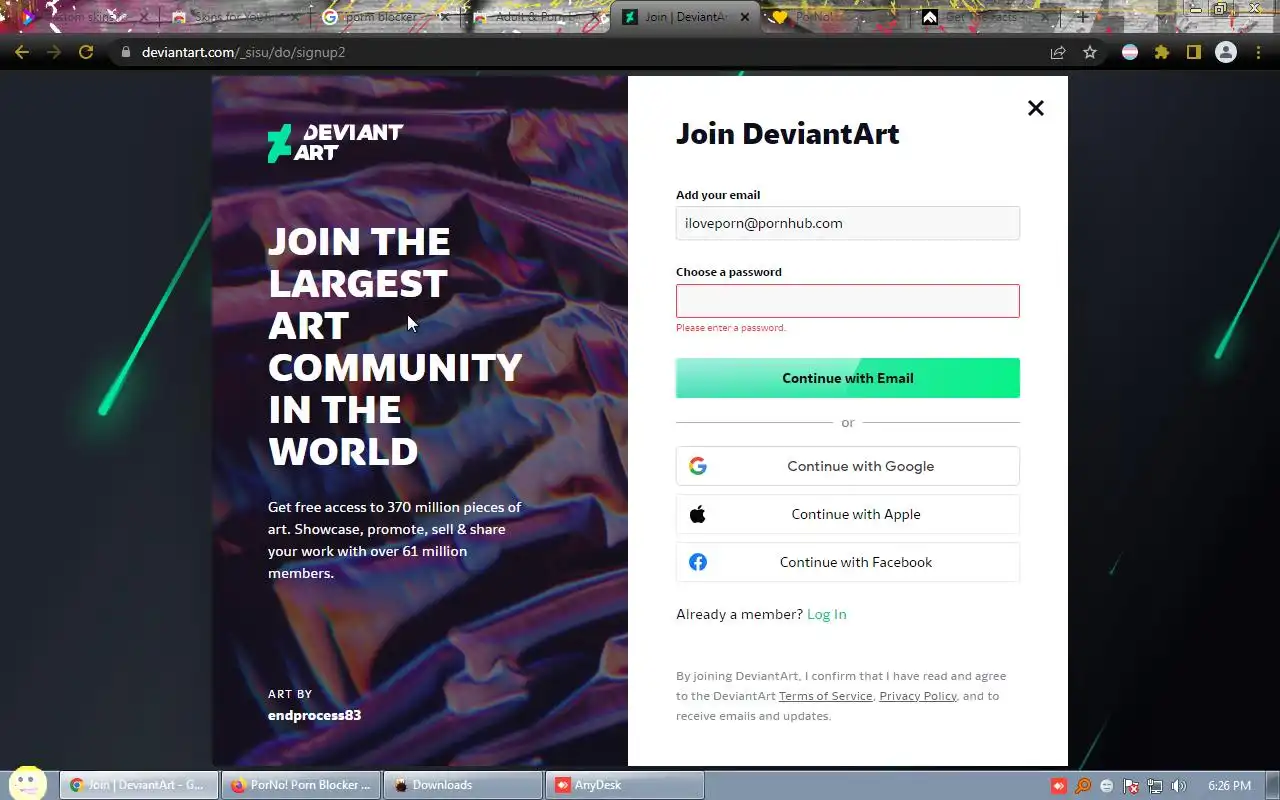The width and height of the screenshot is (1280, 800).
Task: Focus the password field
Action: click(x=848, y=301)
